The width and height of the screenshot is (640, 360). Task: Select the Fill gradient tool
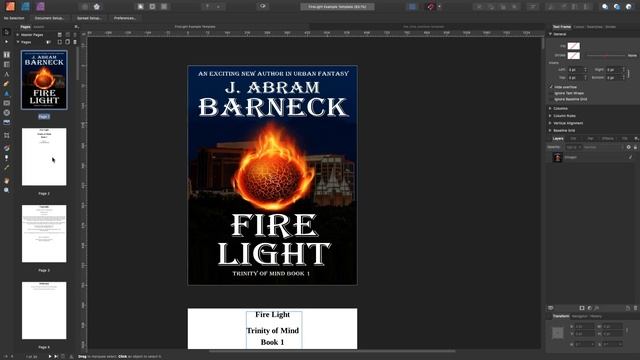(7, 148)
